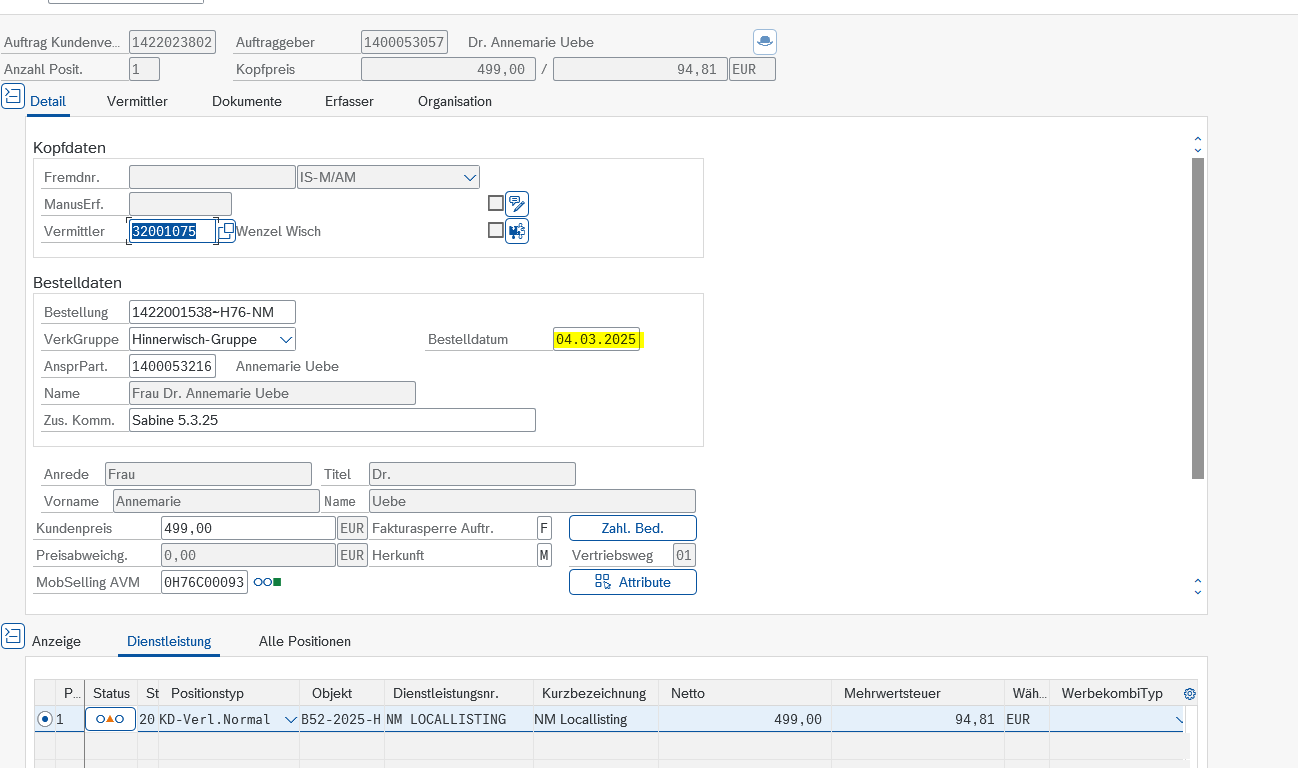Open the Dokumente tab
The image size is (1298, 768).
[247, 101]
